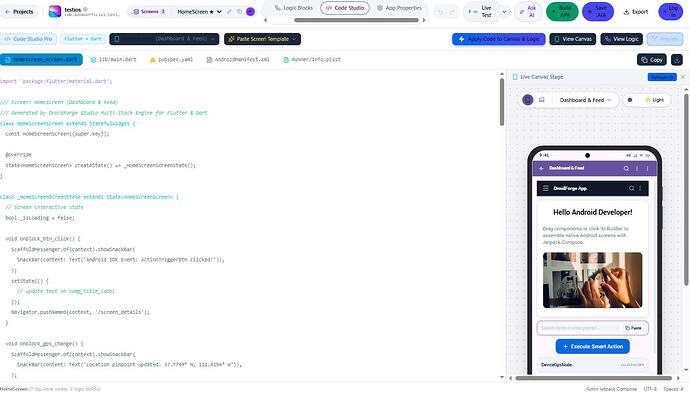Switch to the Code Studio tab
Screen dimensions: 690x394
click(x=345, y=8)
